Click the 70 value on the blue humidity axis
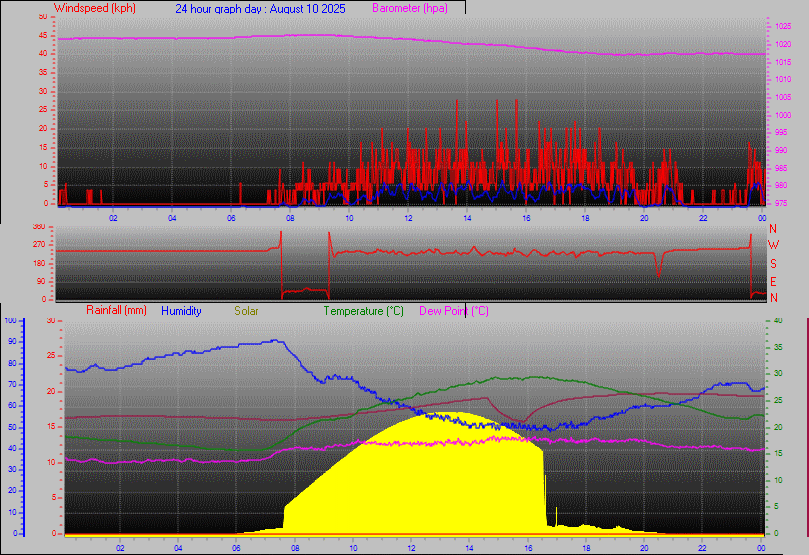The image size is (809, 555). pos(12,384)
